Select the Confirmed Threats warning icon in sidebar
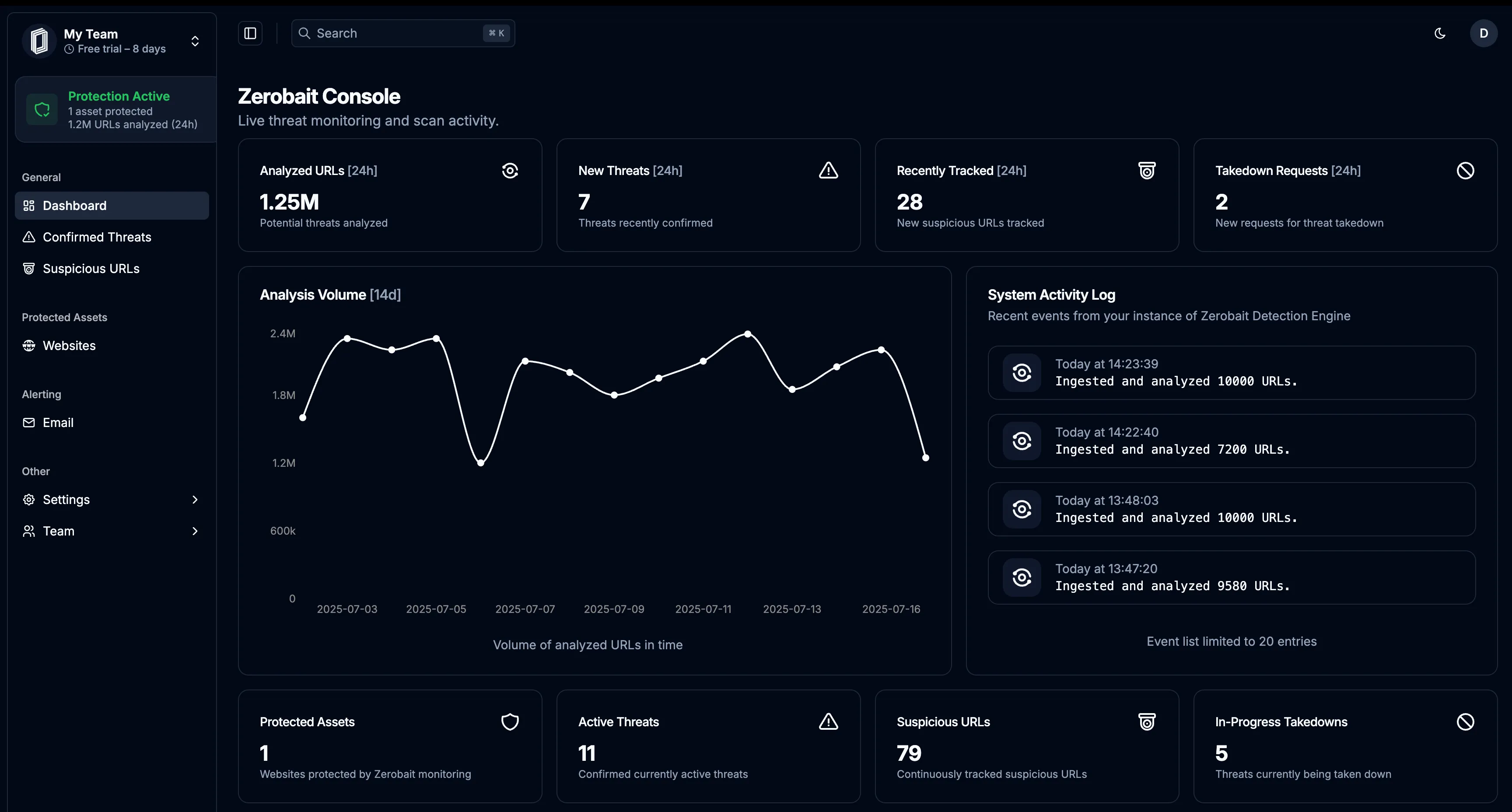 click(28, 237)
